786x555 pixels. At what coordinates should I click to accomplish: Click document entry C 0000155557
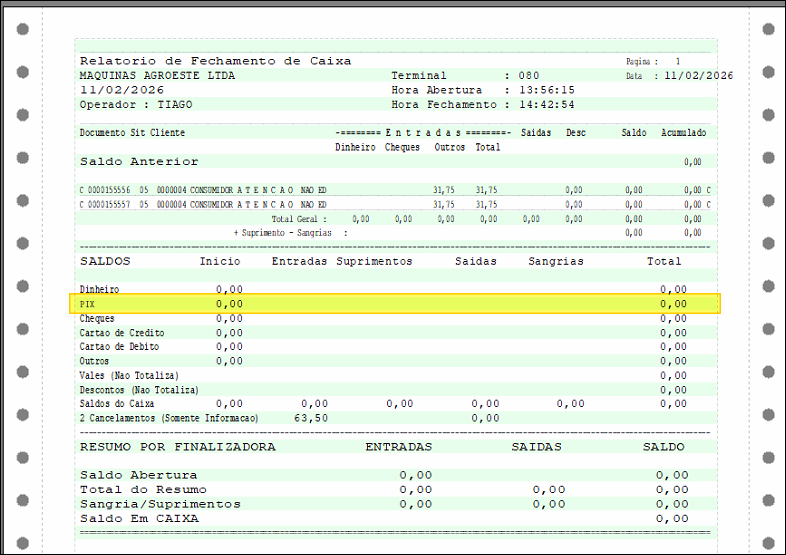tap(106, 204)
